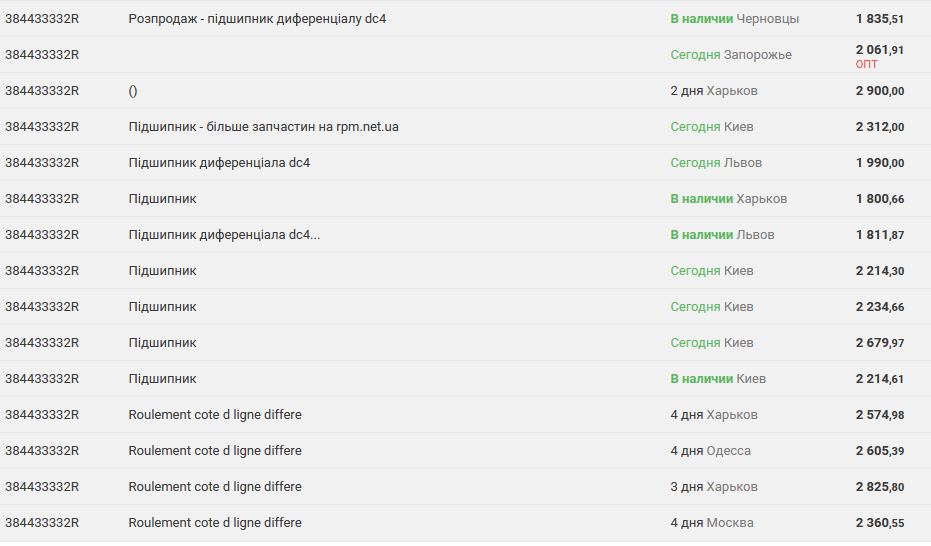Screen dimensions: 931x546
Task: Open the "Розпродаж - підшипник диференціалу dc4" listing
Action: click(x=257, y=19)
